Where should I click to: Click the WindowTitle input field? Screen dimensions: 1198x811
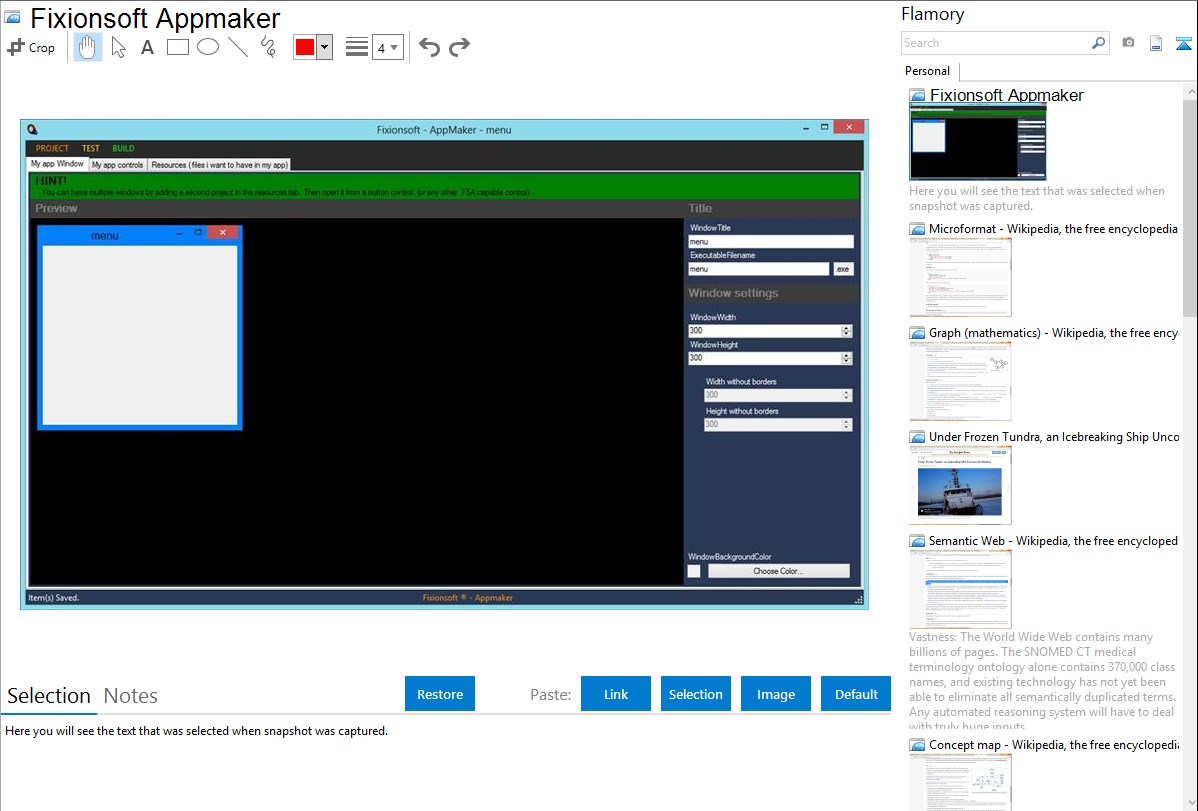pos(770,242)
